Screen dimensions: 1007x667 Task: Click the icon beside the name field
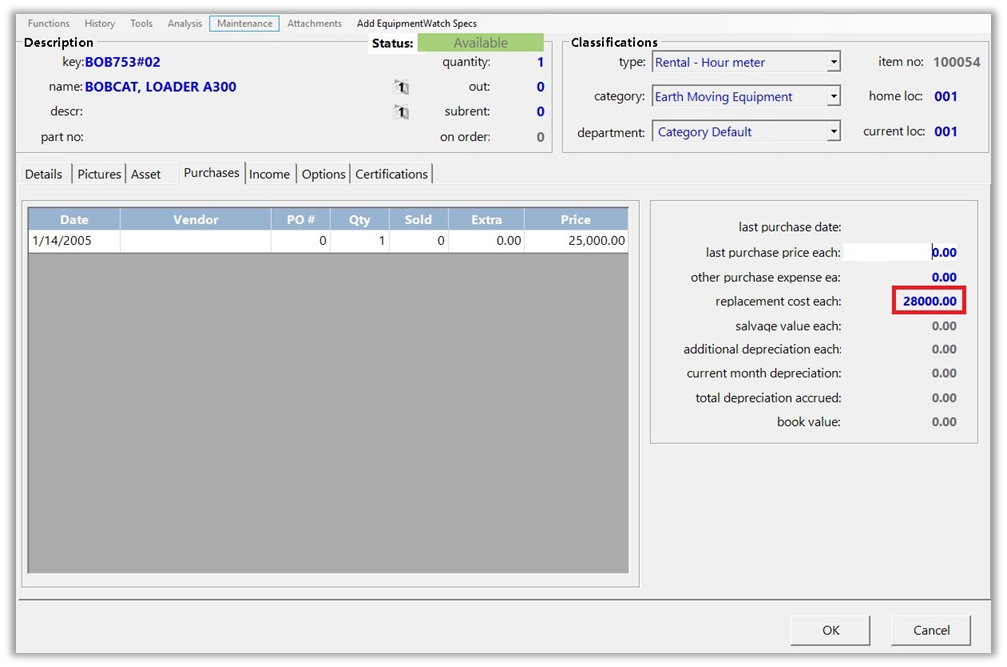[x=401, y=87]
